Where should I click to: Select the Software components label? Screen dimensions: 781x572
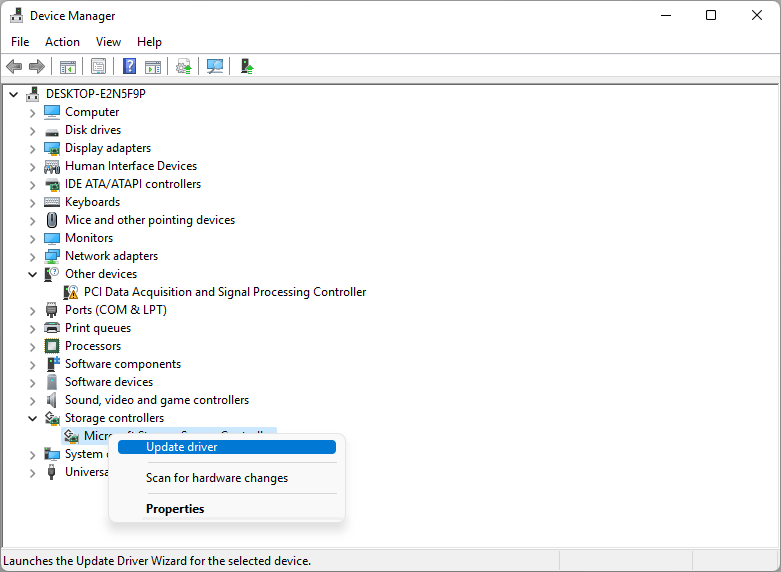pos(123,364)
